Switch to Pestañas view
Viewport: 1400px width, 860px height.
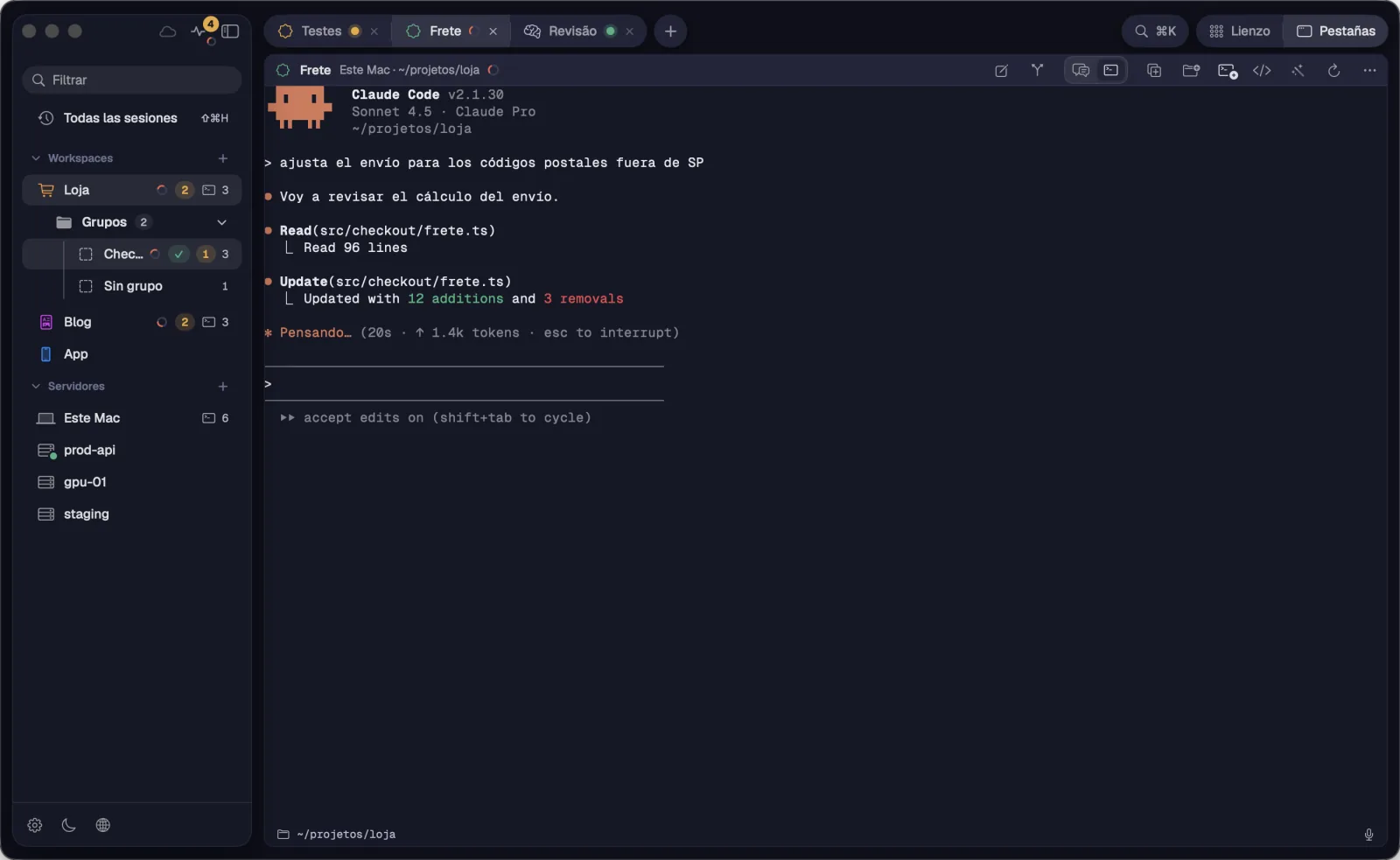click(1335, 31)
